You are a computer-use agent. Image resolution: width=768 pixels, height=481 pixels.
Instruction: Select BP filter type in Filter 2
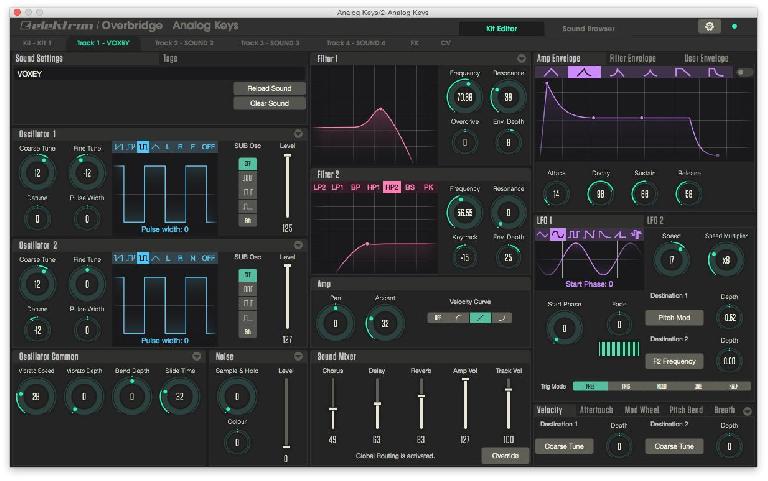tap(356, 187)
